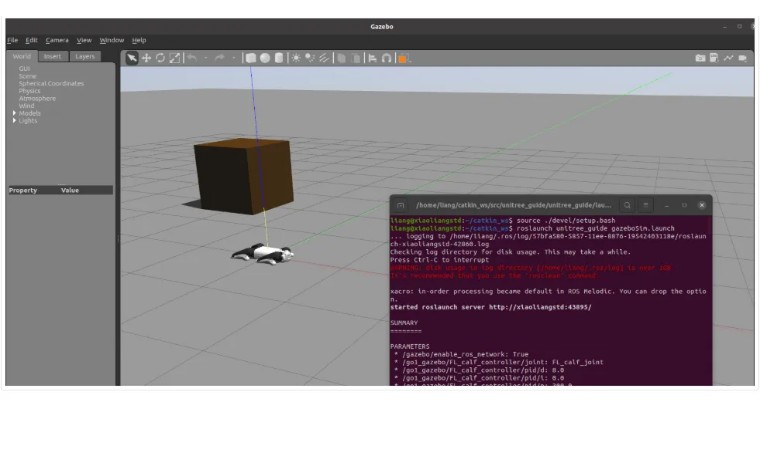760x454 pixels.
Task: Click the orange view angle icon
Action: pyautogui.click(x=403, y=58)
